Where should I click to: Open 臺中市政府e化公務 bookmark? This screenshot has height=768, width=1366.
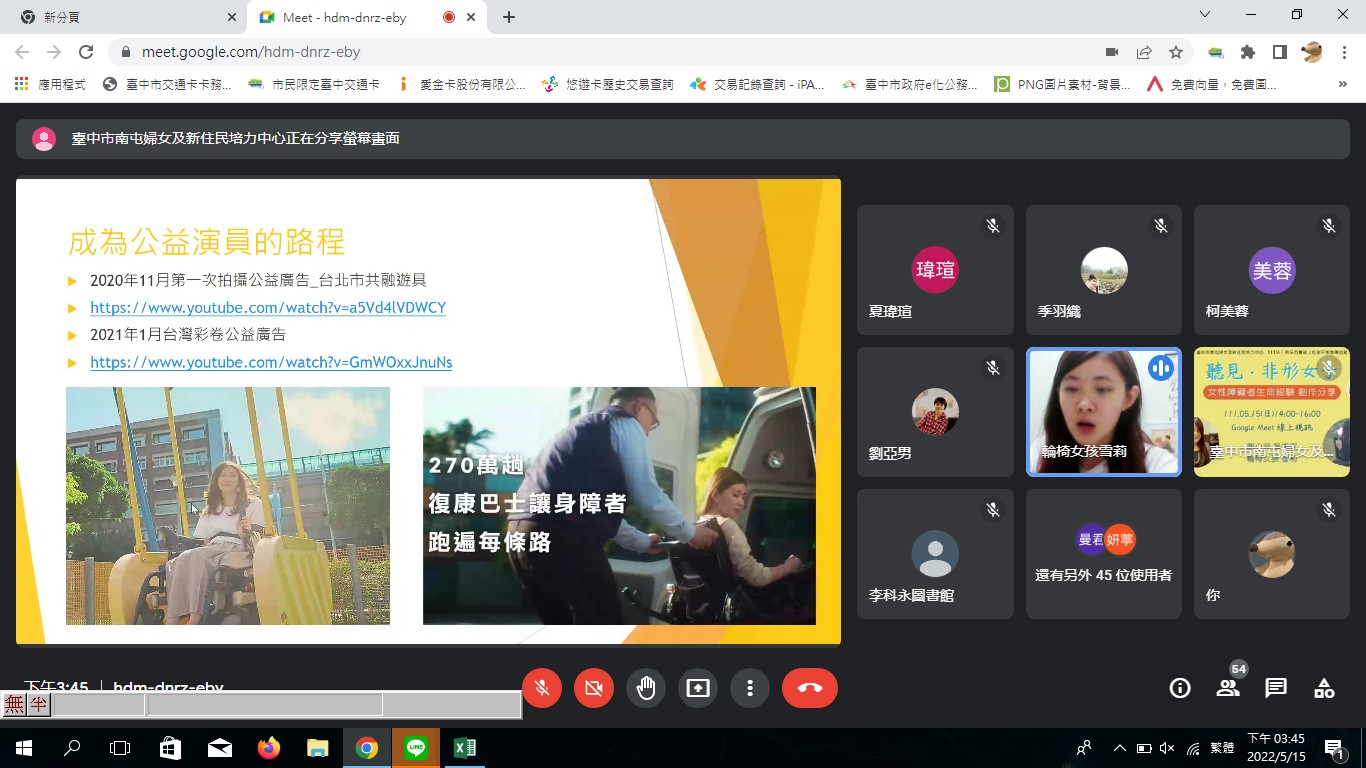pyautogui.click(x=910, y=85)
